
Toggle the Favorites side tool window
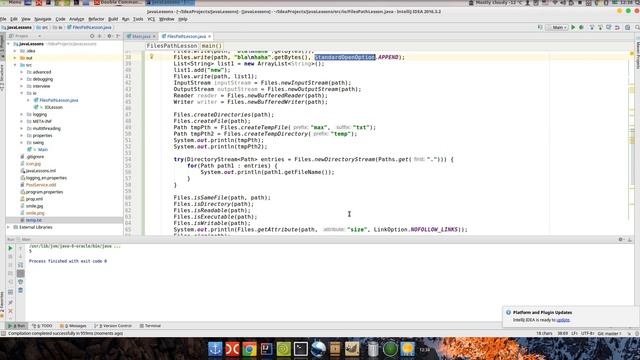coord(2,305)
